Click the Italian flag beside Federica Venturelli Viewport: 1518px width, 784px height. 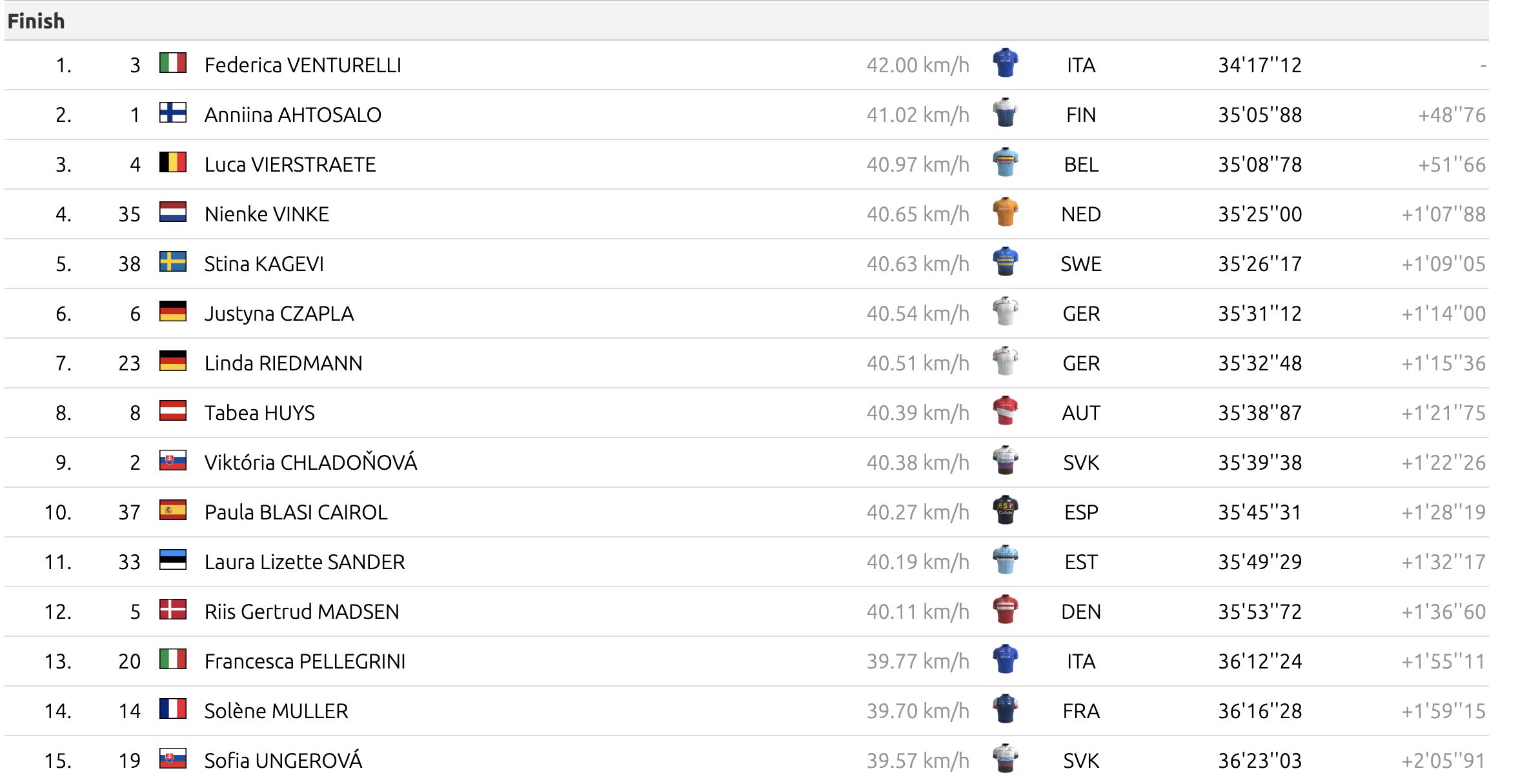click(172, 63)
